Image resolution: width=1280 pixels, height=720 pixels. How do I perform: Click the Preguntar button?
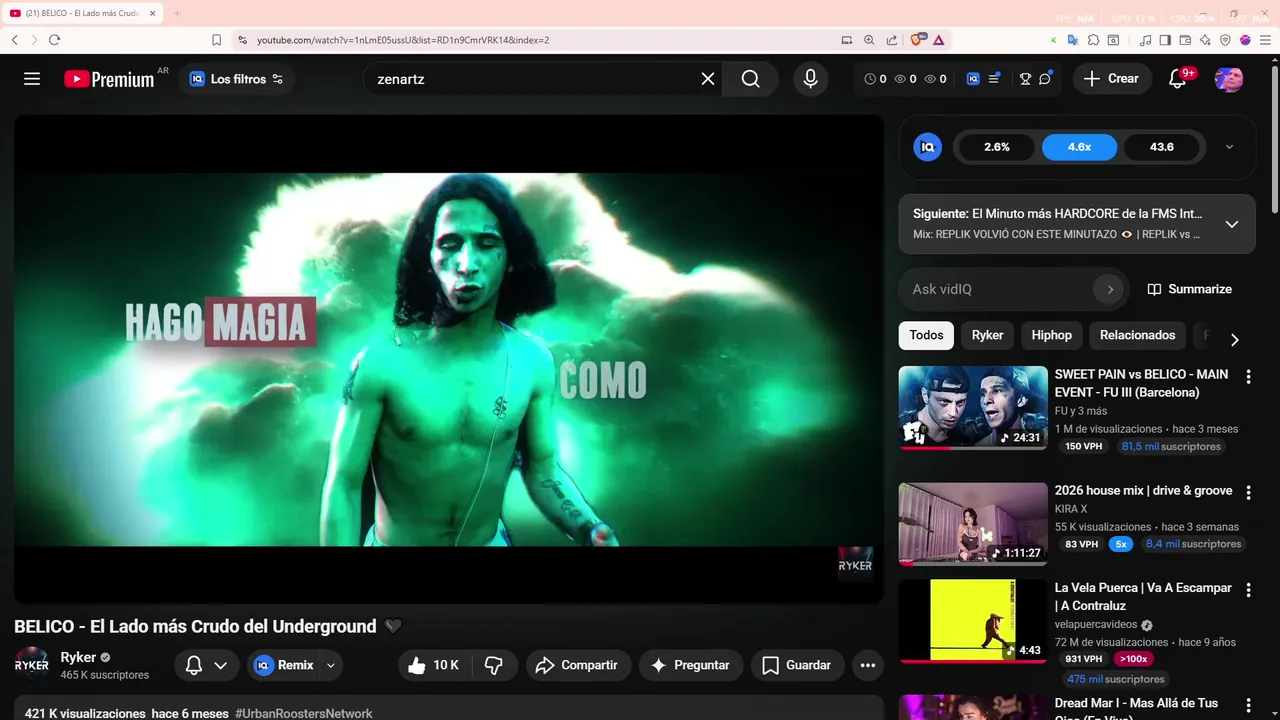pyautogui.click(x=690, y=665)
